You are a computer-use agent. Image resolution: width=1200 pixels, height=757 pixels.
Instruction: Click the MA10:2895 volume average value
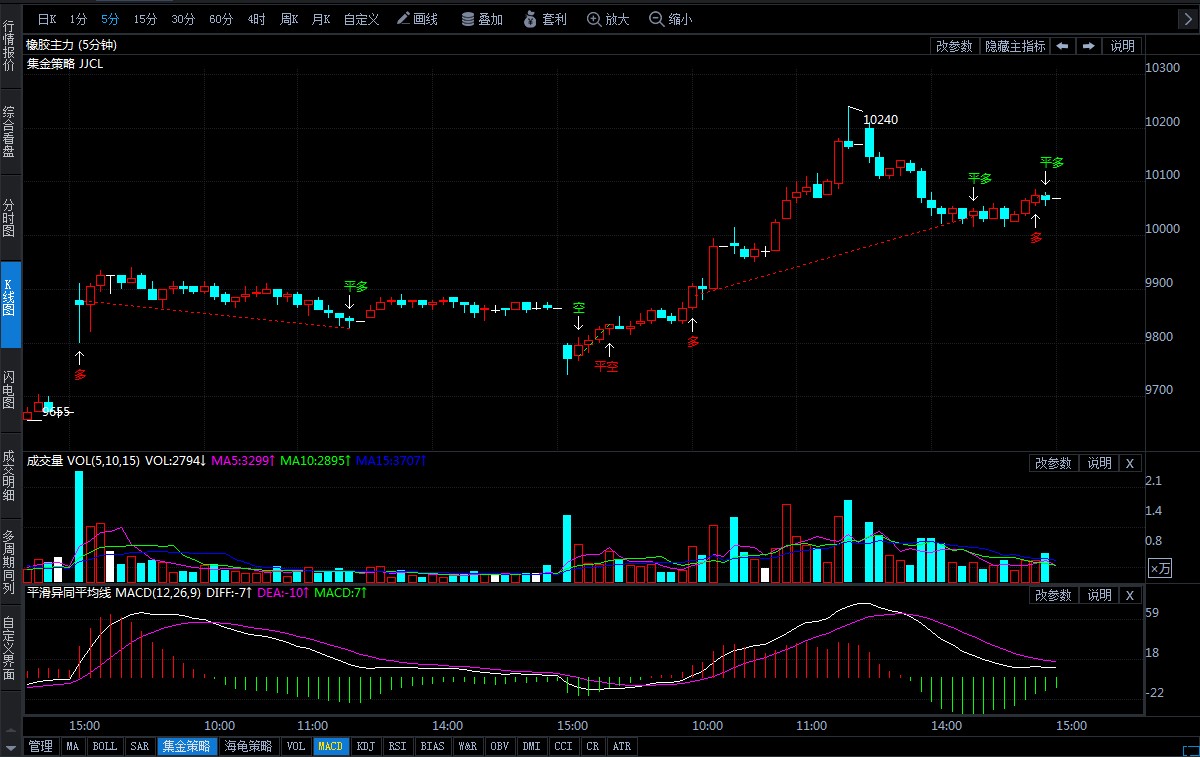pos(314,461)
